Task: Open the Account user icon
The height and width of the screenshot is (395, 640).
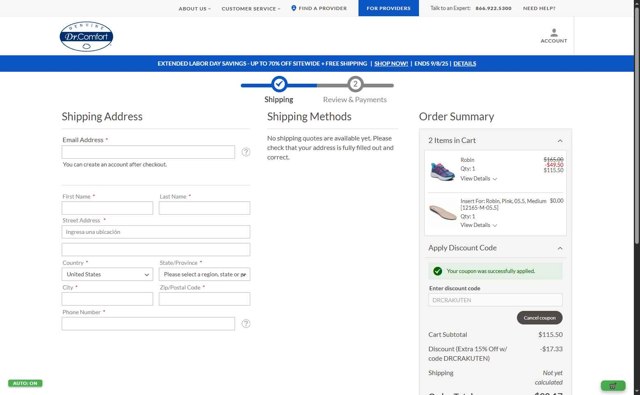Action: click(554, 32)
